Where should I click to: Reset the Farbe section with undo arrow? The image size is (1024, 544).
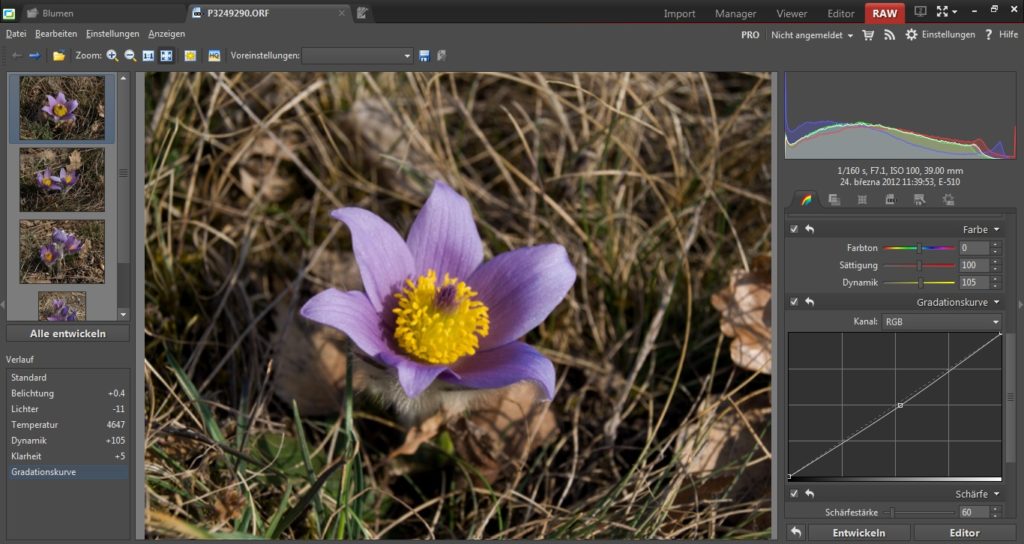809,229
